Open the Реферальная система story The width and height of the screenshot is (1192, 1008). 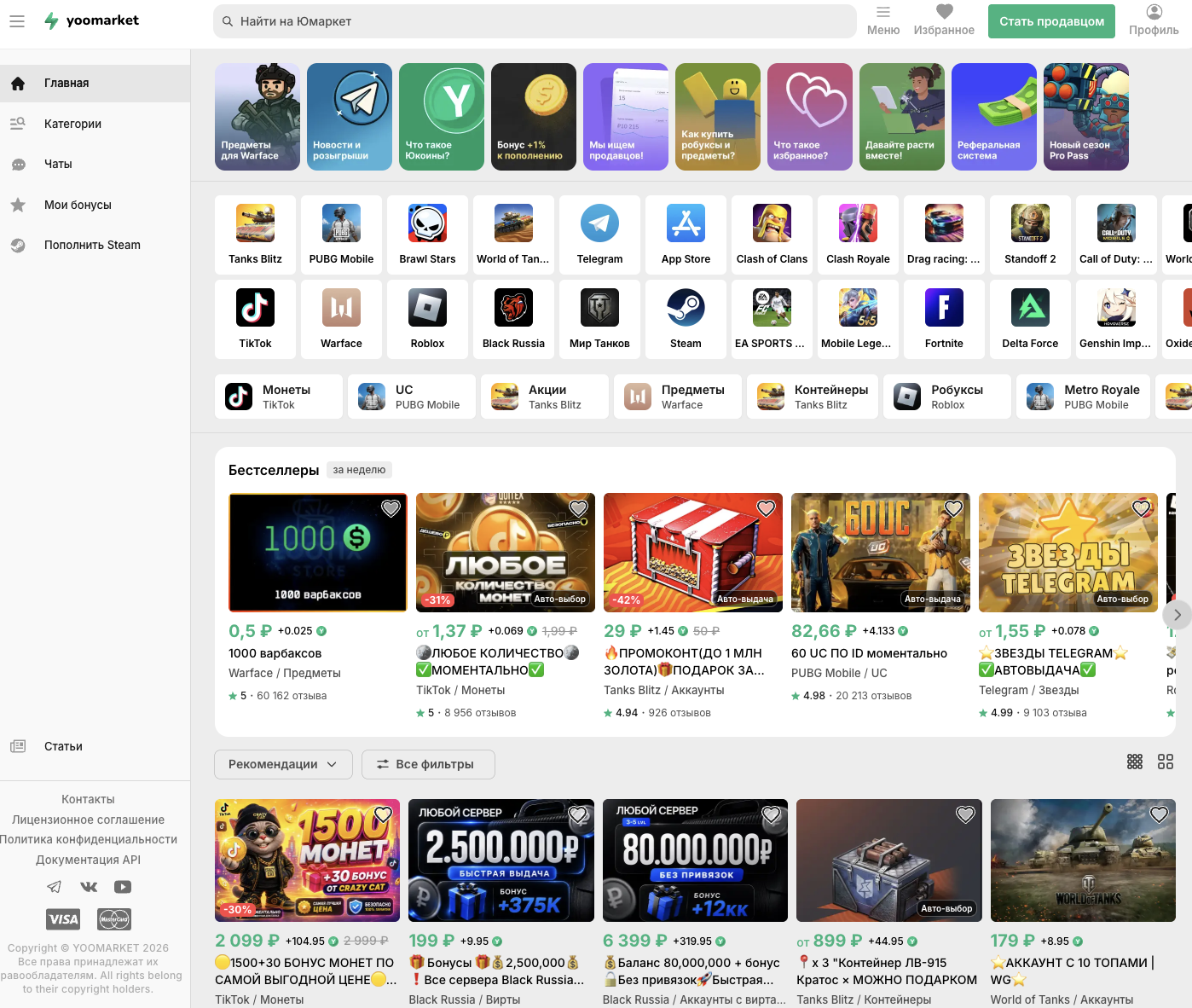click(994, 117)
